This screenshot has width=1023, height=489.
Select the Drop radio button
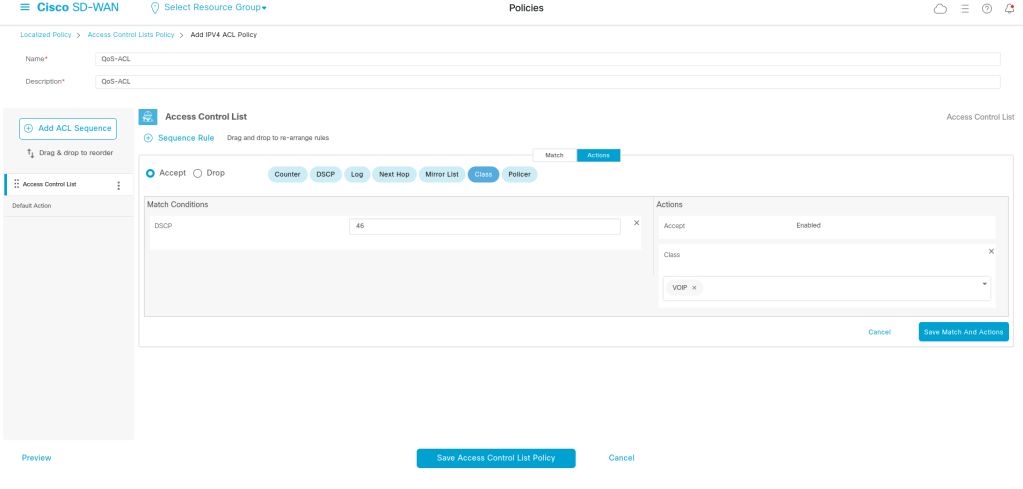(x=197, y=173)
